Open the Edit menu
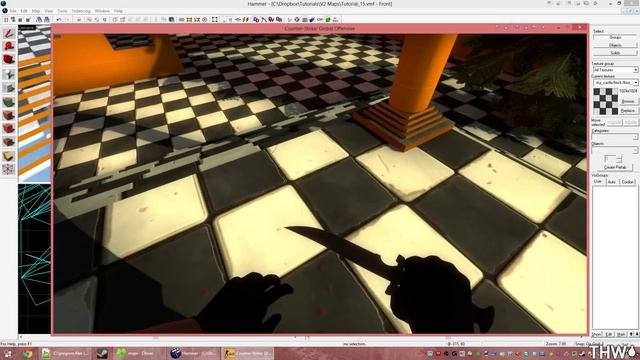Screen dimensions: 640x360 click(x=24, y=11)
